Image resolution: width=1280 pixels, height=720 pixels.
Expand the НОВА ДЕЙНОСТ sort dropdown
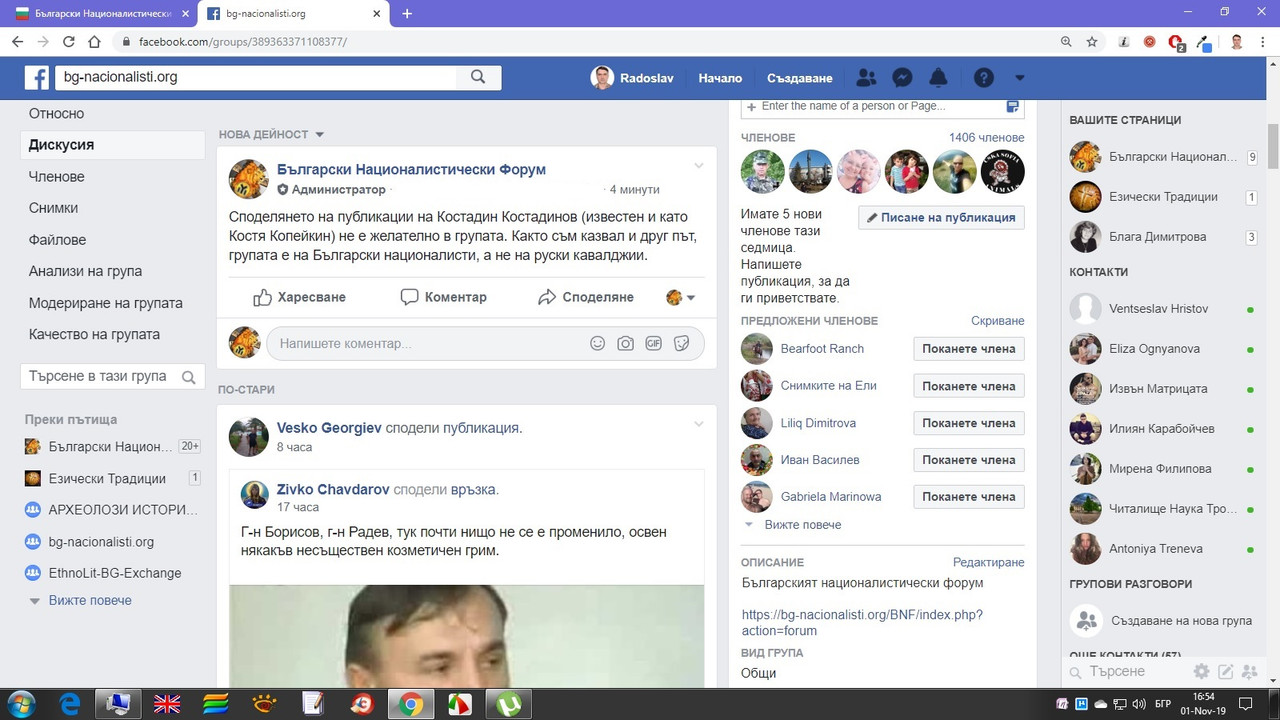click(320, 135)
